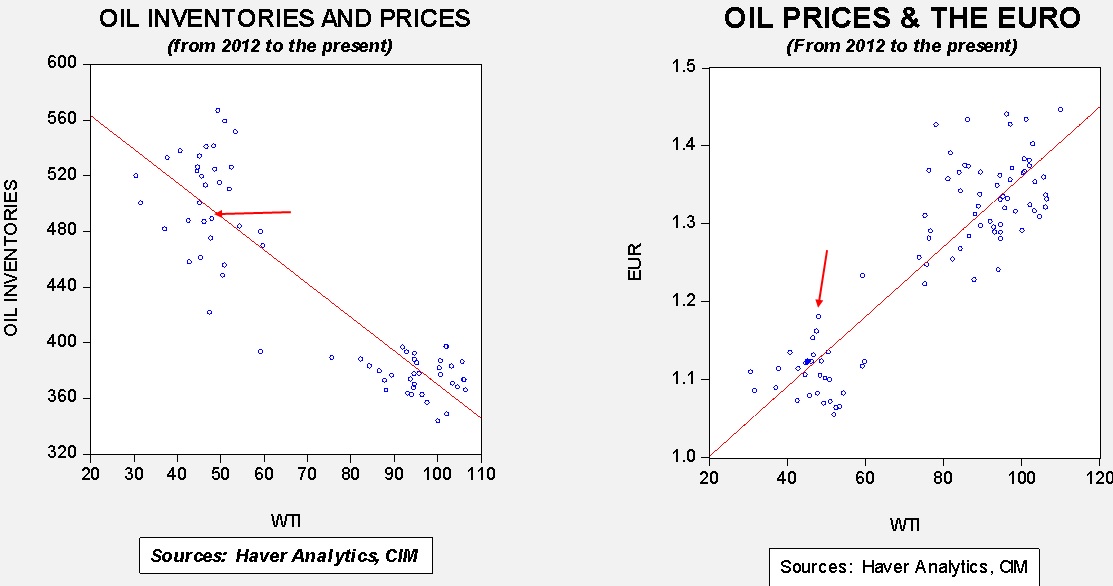Click the red arrow in the inventories chart
Image resolution: width=1113 pixels, height=586 pixels.
[254, 213]
